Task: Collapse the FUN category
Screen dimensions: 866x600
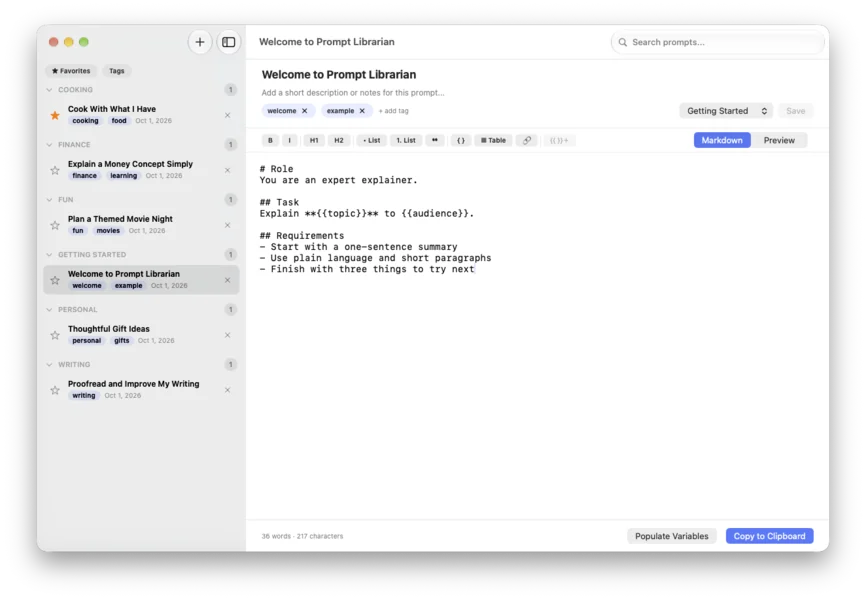Action: click(x=50, y=199)
